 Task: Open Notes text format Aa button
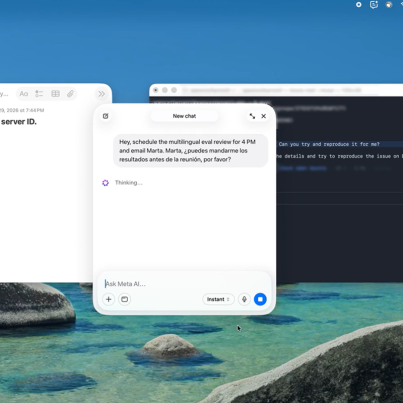point(24,94)
